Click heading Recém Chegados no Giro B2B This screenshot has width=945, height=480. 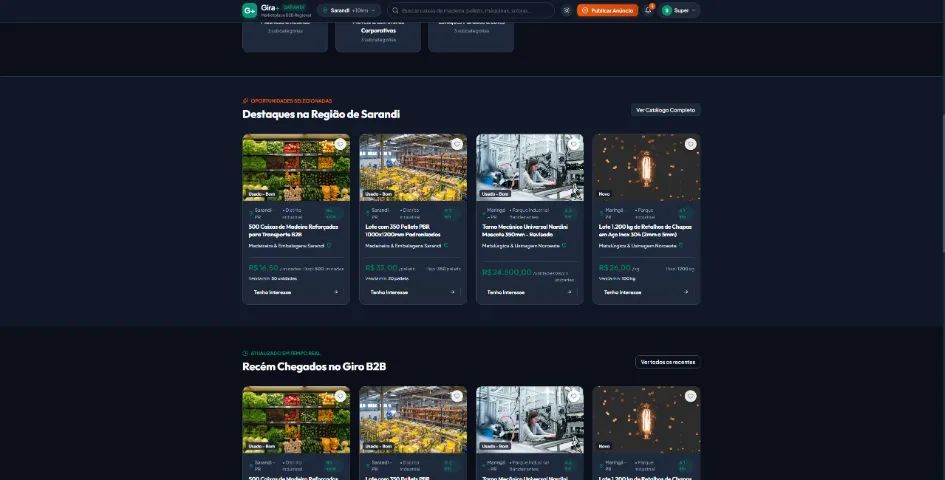314,367
